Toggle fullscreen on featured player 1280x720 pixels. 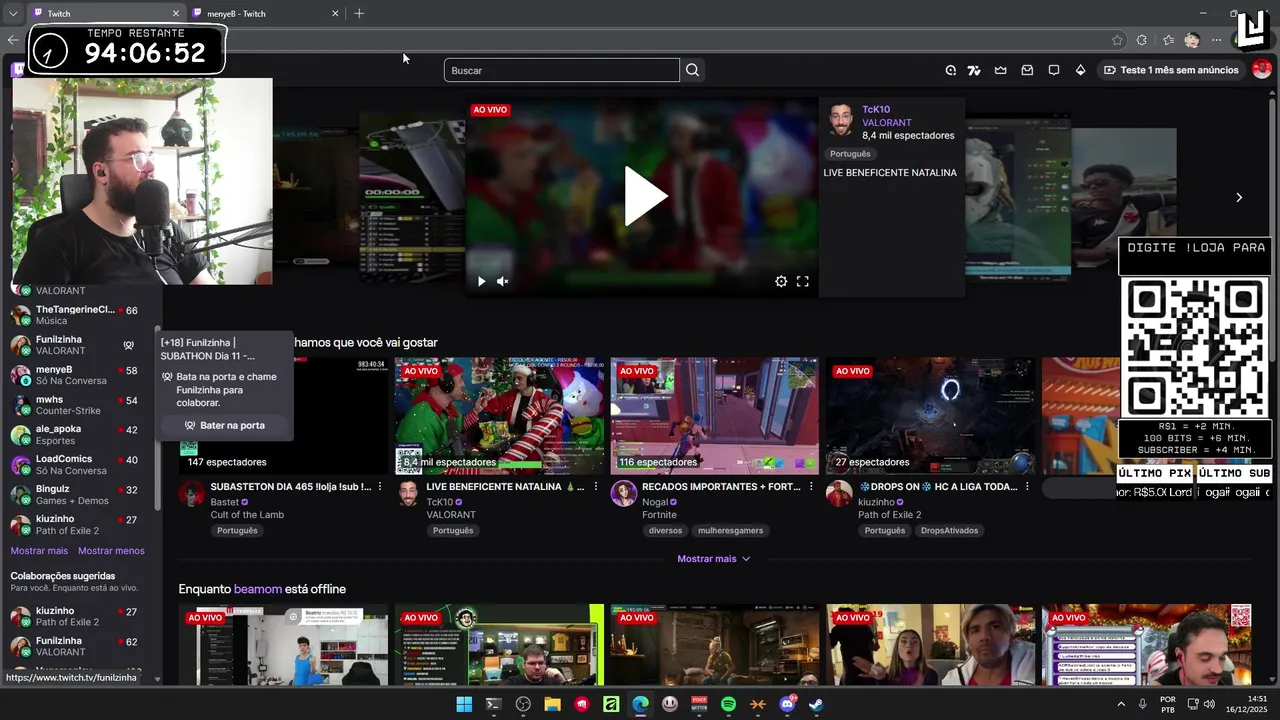click(x=802, y=282)
